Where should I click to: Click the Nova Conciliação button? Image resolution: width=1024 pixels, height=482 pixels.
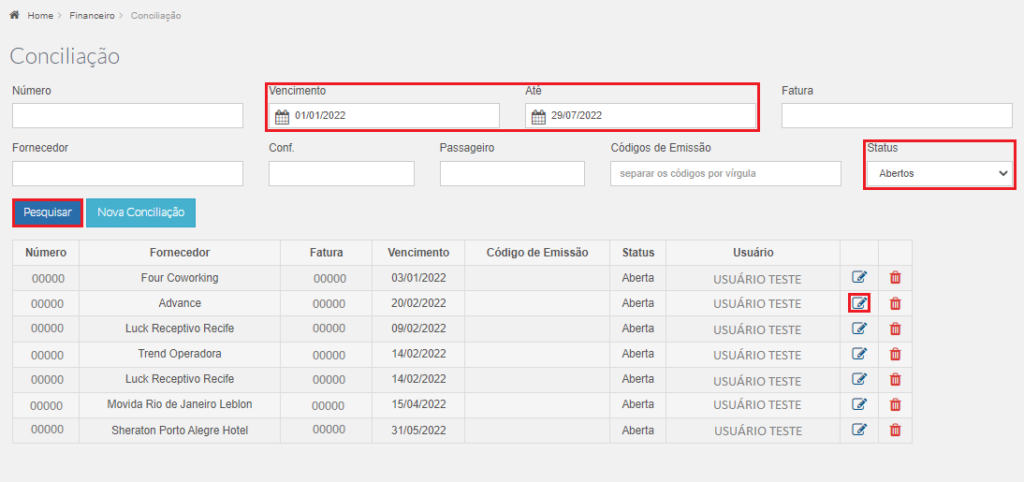(140, 213)
